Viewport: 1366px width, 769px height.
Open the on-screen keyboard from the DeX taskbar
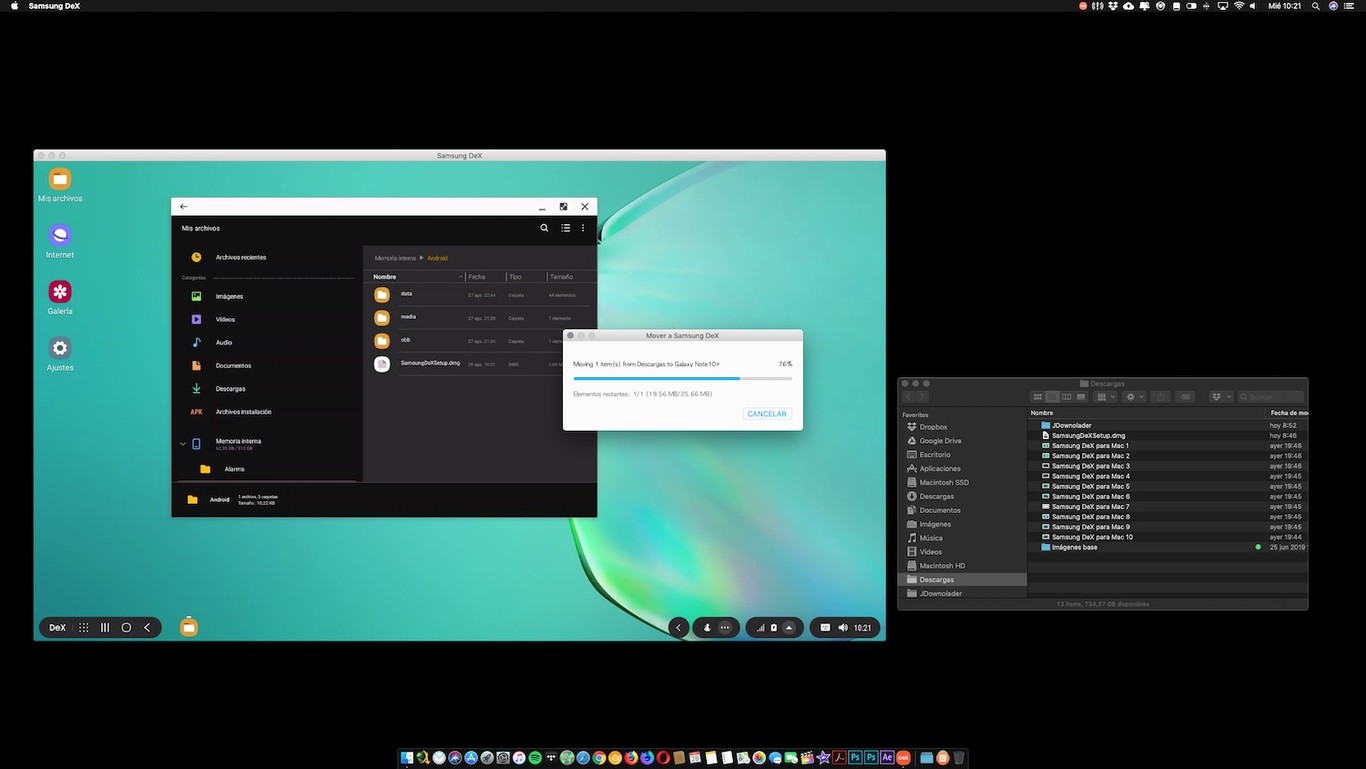(824, 627)
